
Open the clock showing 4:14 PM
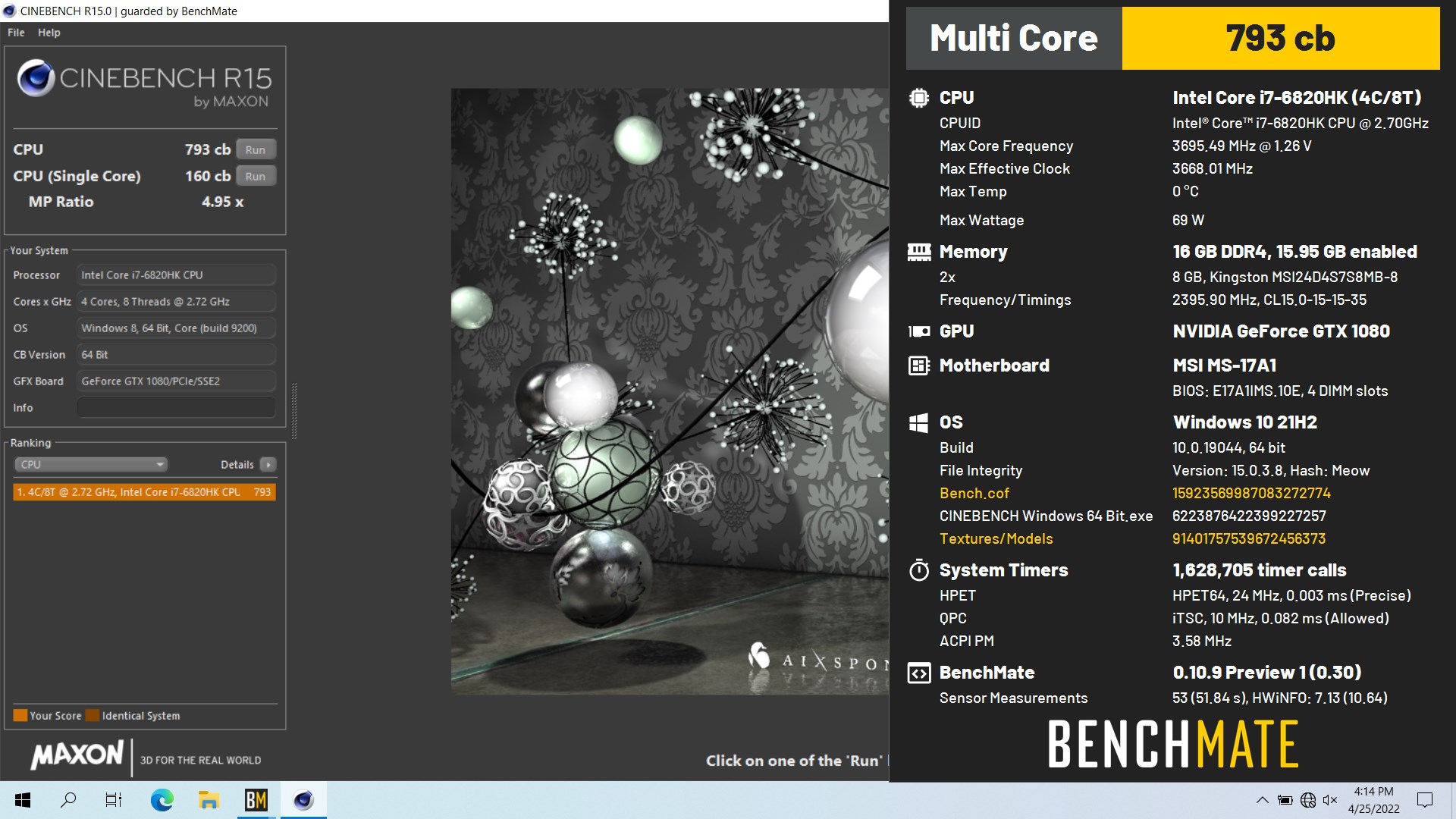[x=1373, y=800]
